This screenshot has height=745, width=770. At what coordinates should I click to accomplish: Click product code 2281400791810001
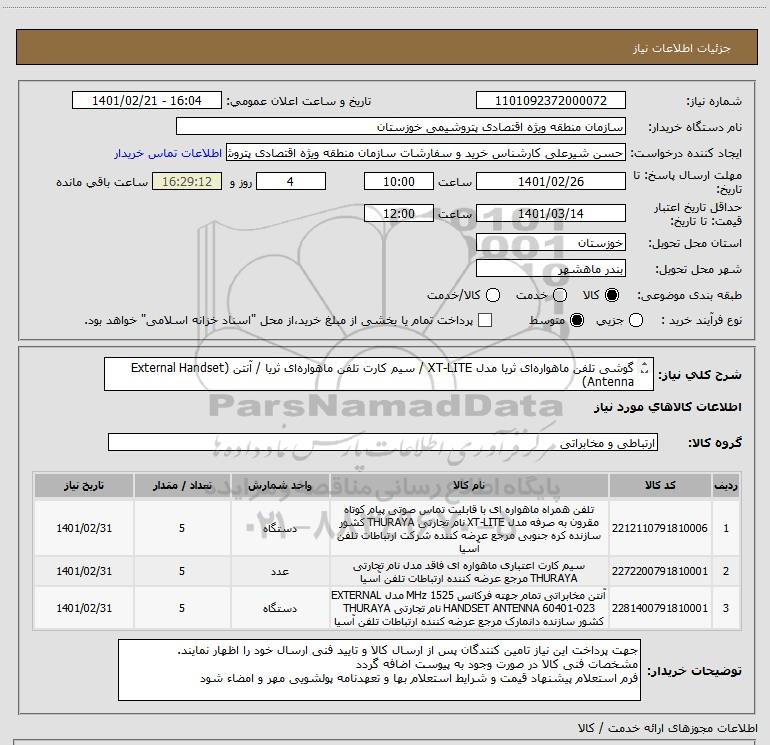click(660, 608)
